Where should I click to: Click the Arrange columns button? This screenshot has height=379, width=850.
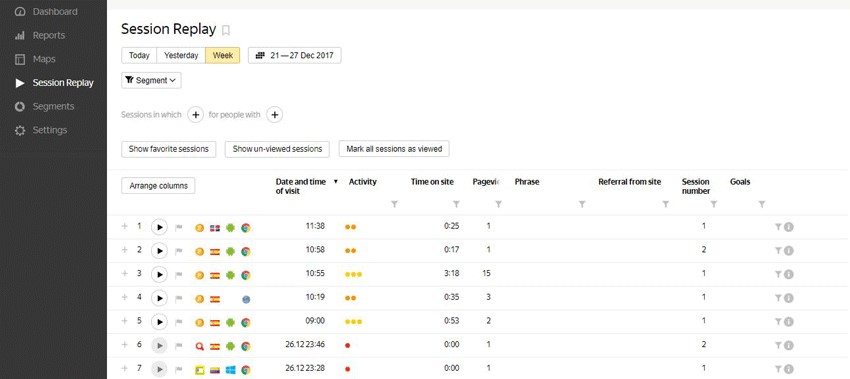click(158, 186)
